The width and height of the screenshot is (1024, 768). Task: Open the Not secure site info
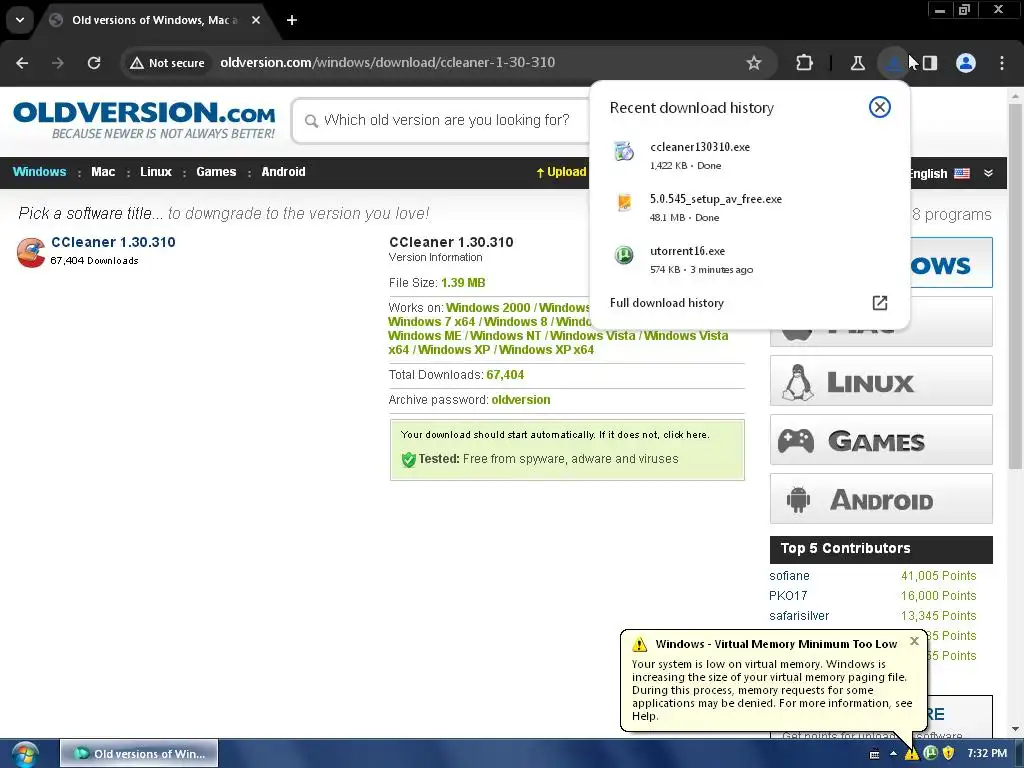click(x=167, y=63)
